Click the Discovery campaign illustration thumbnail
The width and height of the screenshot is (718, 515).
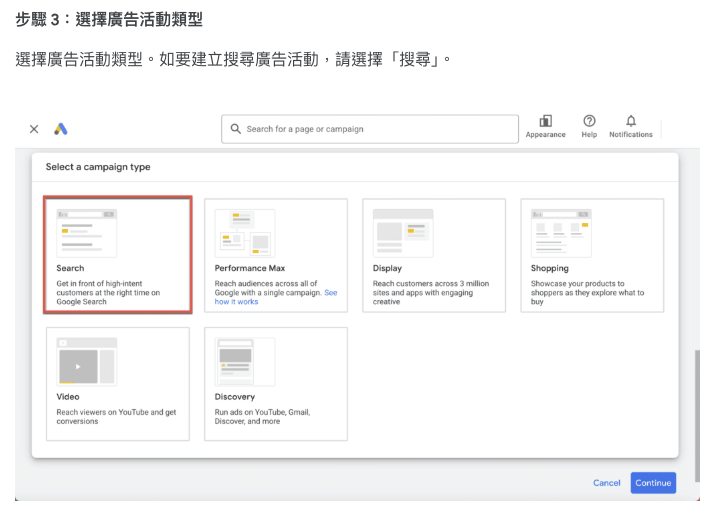245,362
